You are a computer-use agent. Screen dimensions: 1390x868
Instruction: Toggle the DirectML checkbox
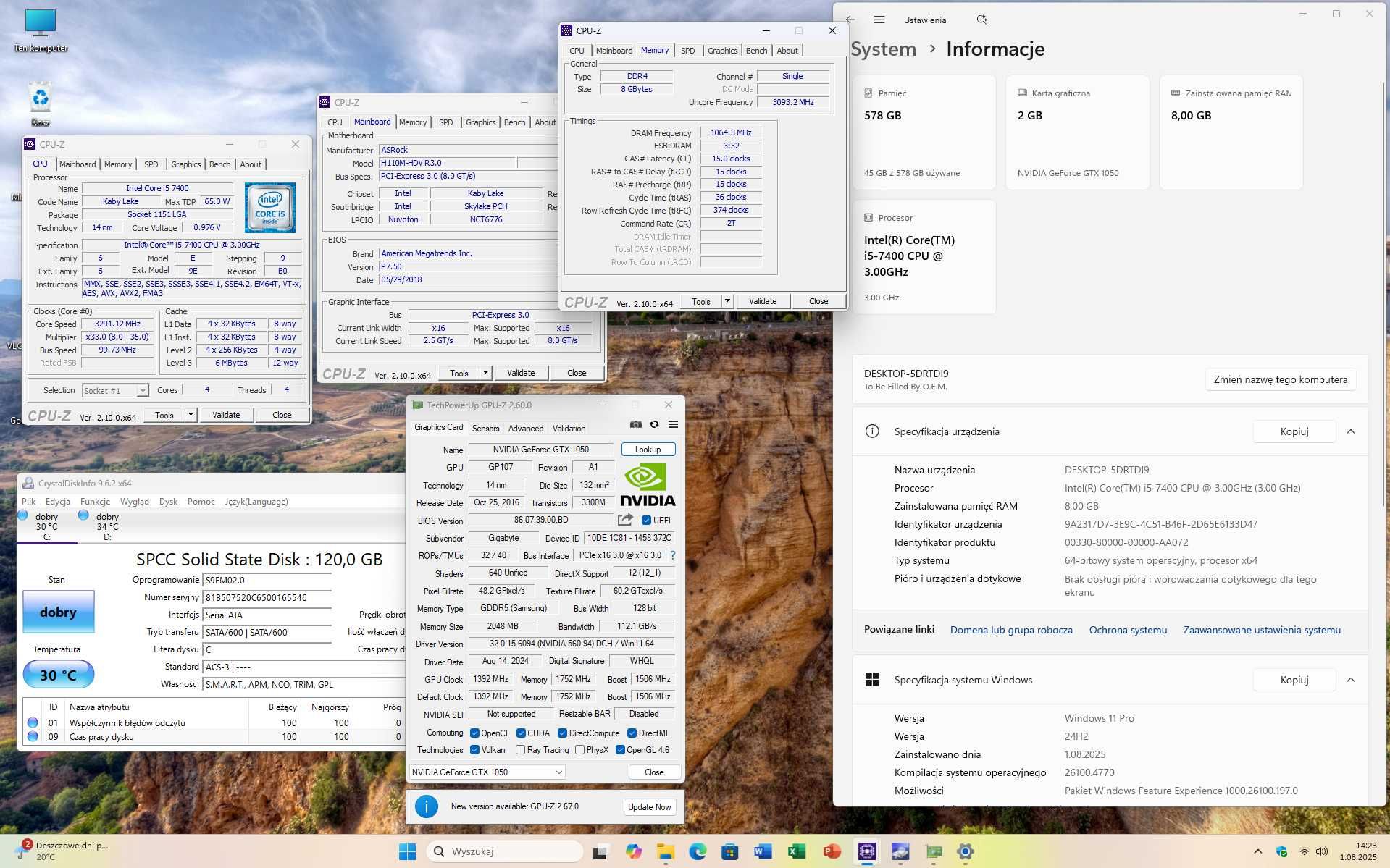(632, 733)
